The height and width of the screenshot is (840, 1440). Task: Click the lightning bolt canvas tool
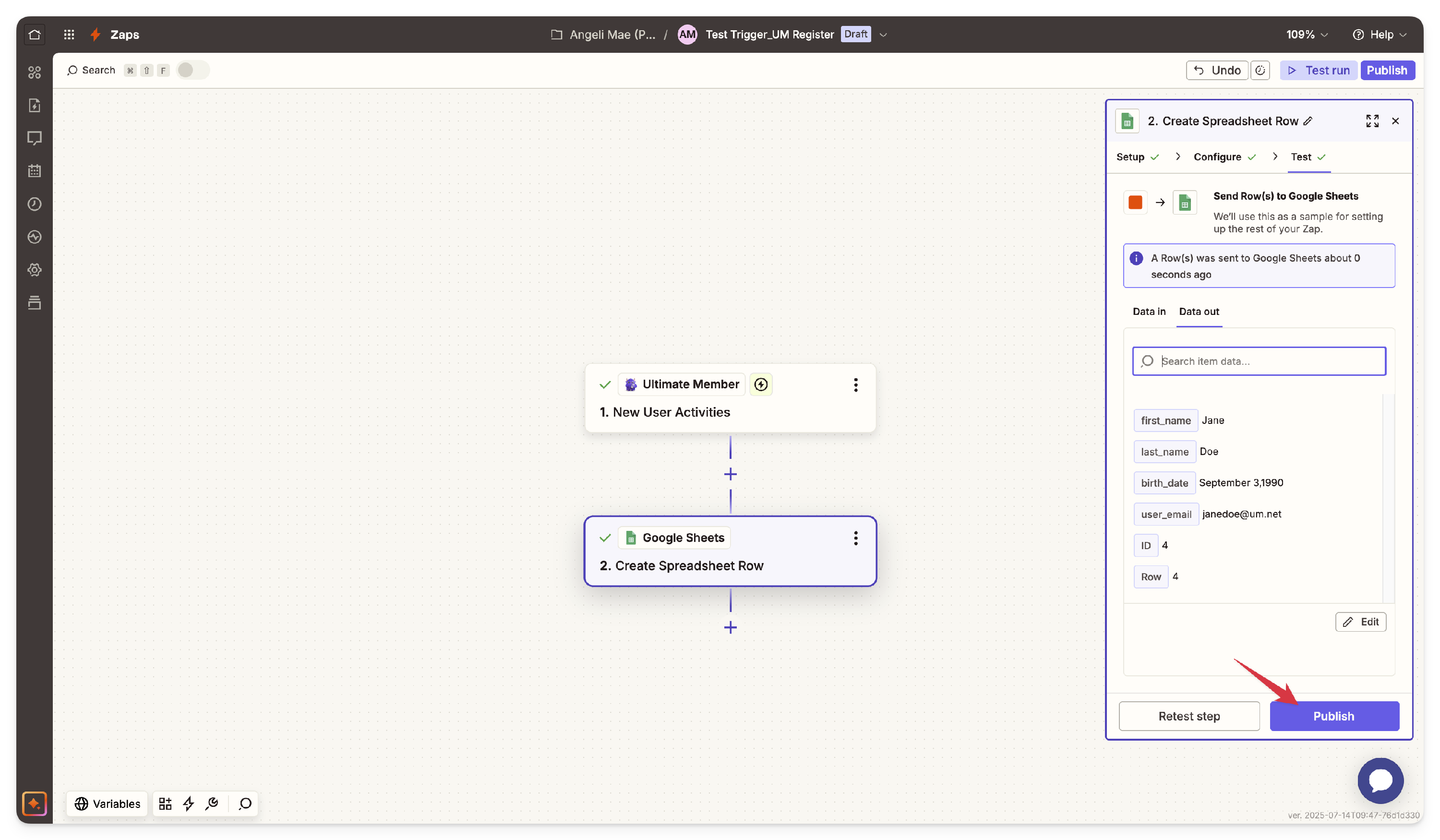coord(189,804)
